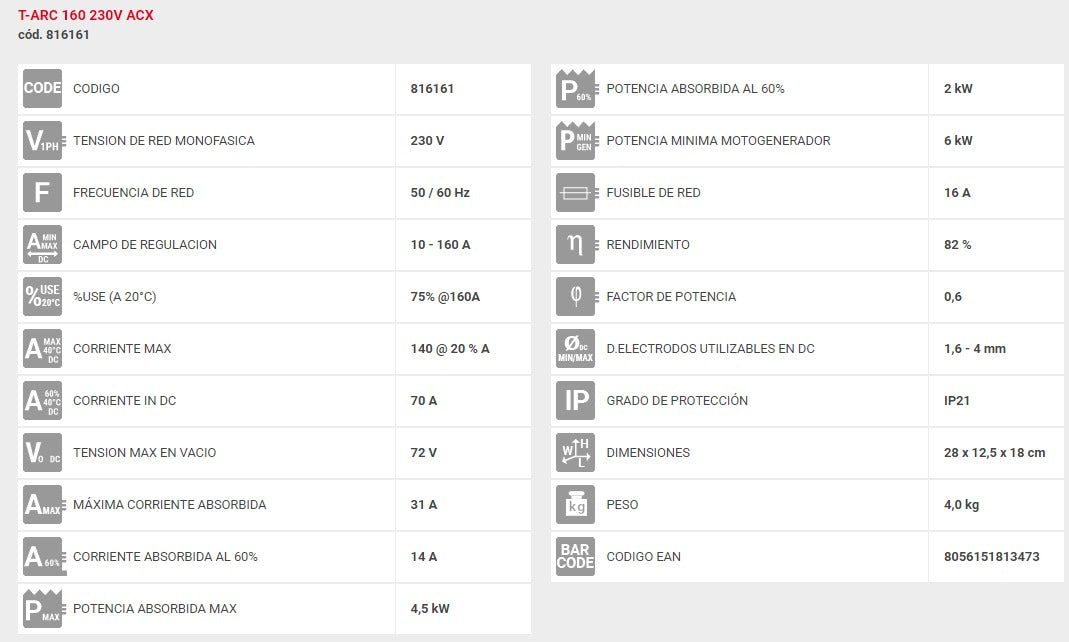Click the T-ARC 160 230V ACX title

pos(86,15)
